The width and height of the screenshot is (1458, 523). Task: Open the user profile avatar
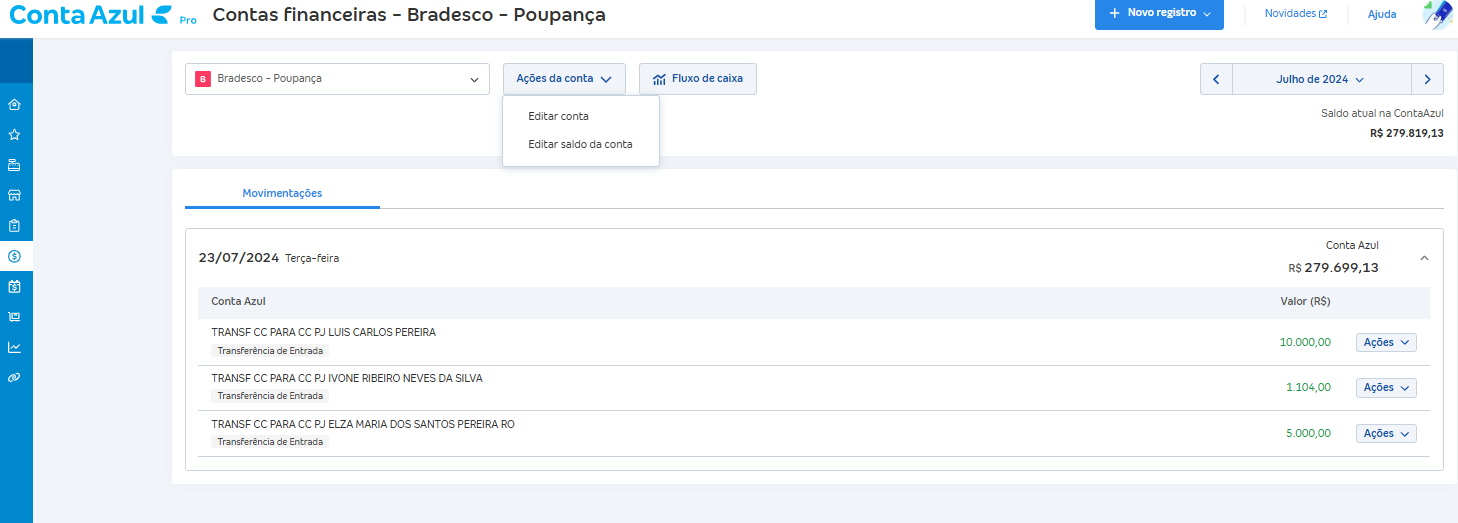1437,15
